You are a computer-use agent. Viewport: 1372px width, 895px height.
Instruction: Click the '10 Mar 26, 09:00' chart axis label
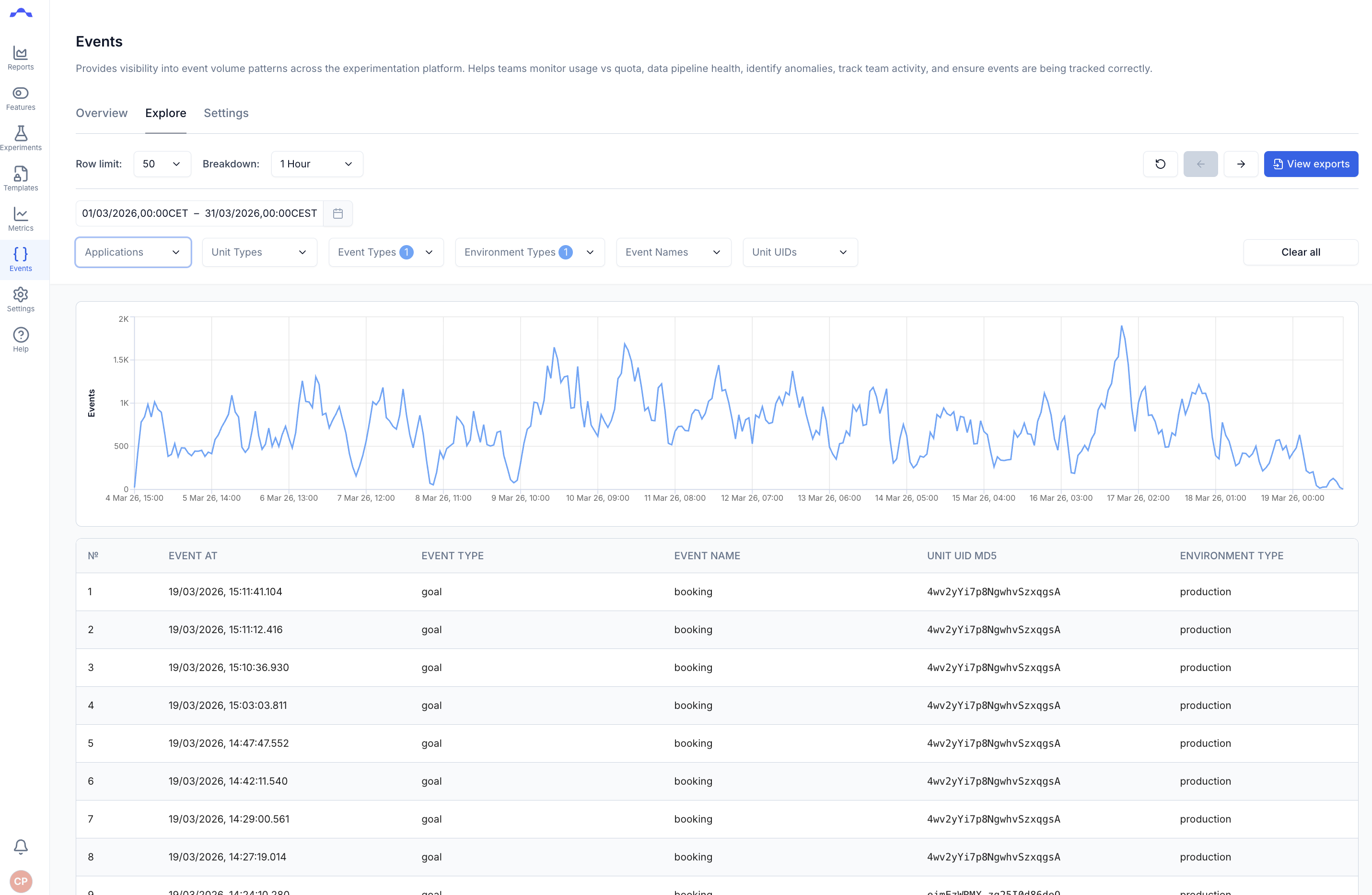click(x=597, y=498)
